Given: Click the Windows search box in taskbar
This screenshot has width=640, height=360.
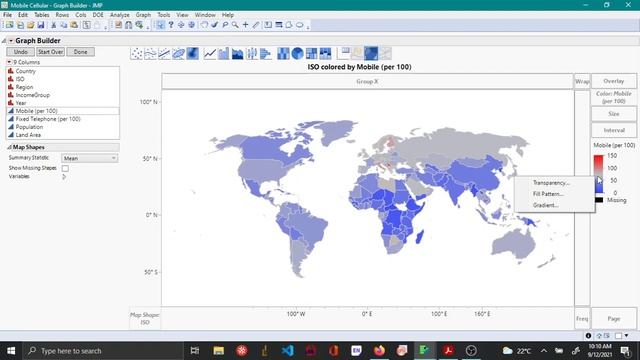Looking at the screenshot, I should tap(103, 351).
